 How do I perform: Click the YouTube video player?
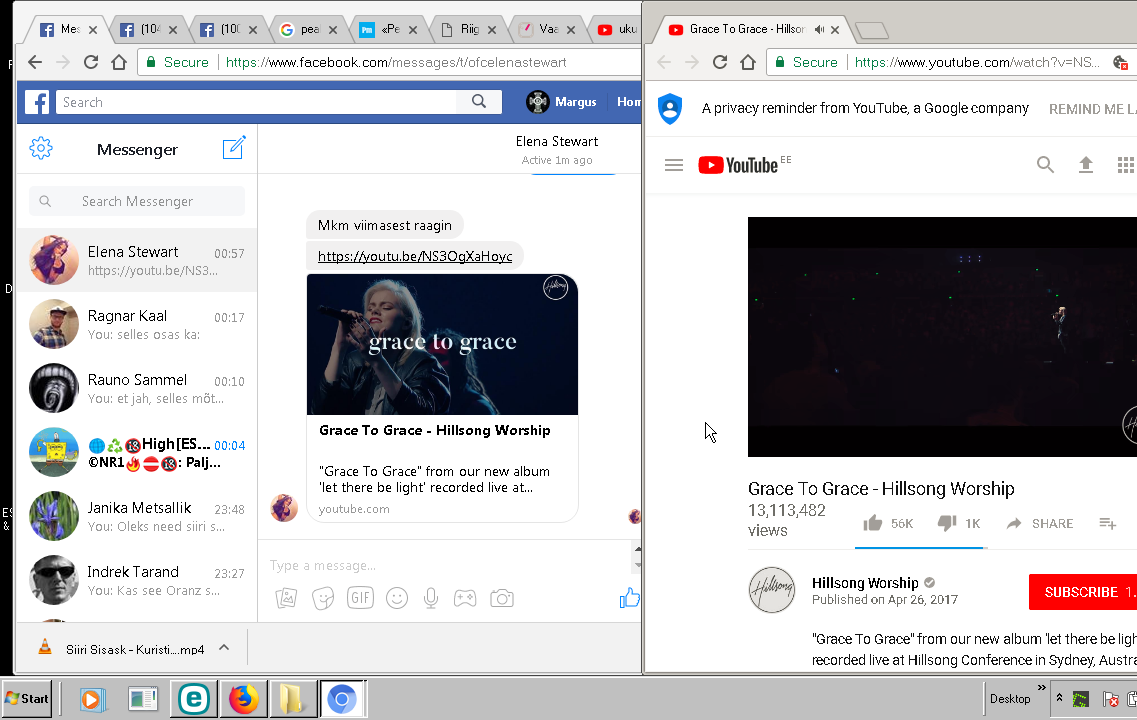point(942,336)
